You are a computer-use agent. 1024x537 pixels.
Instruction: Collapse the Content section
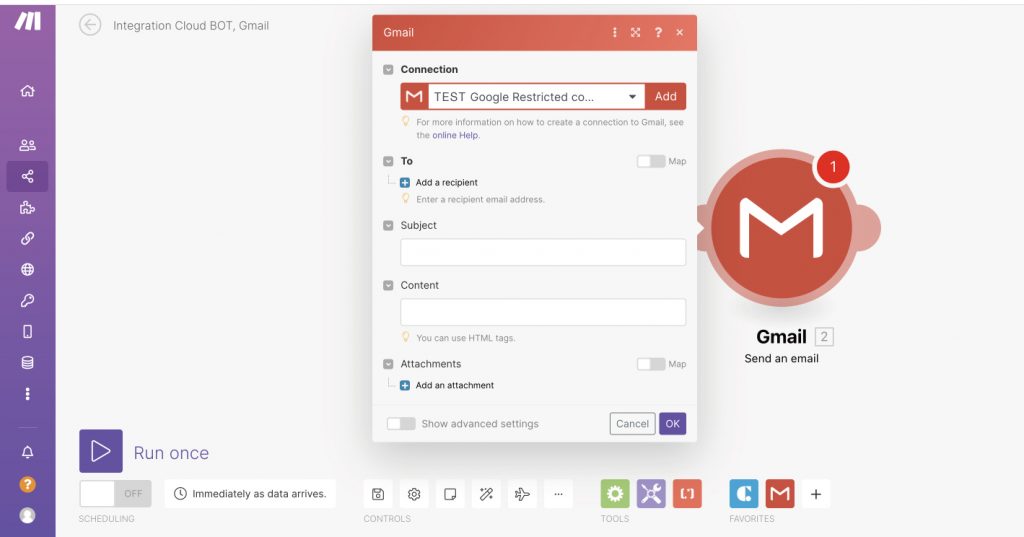[x=388, y=285]
